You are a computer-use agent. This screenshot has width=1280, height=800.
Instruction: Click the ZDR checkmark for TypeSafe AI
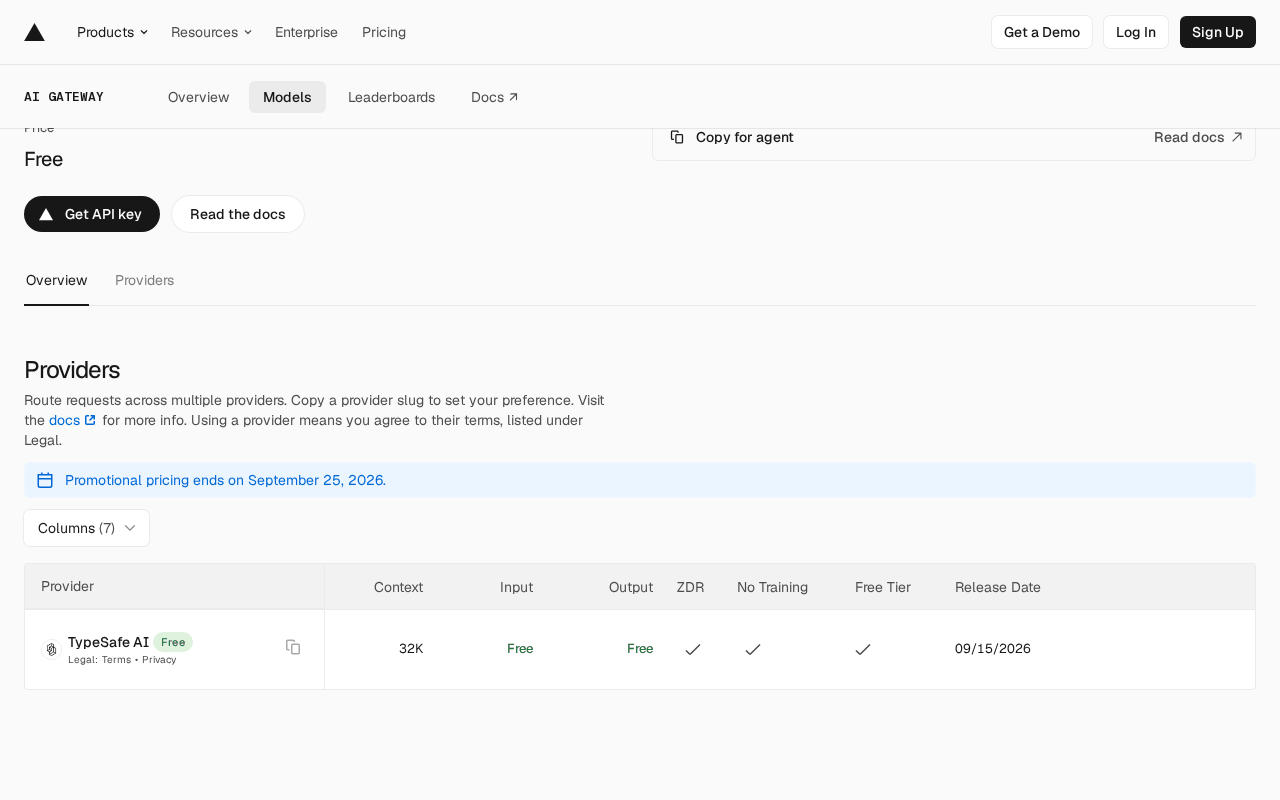pyautogui.click(x=693, y=649)
